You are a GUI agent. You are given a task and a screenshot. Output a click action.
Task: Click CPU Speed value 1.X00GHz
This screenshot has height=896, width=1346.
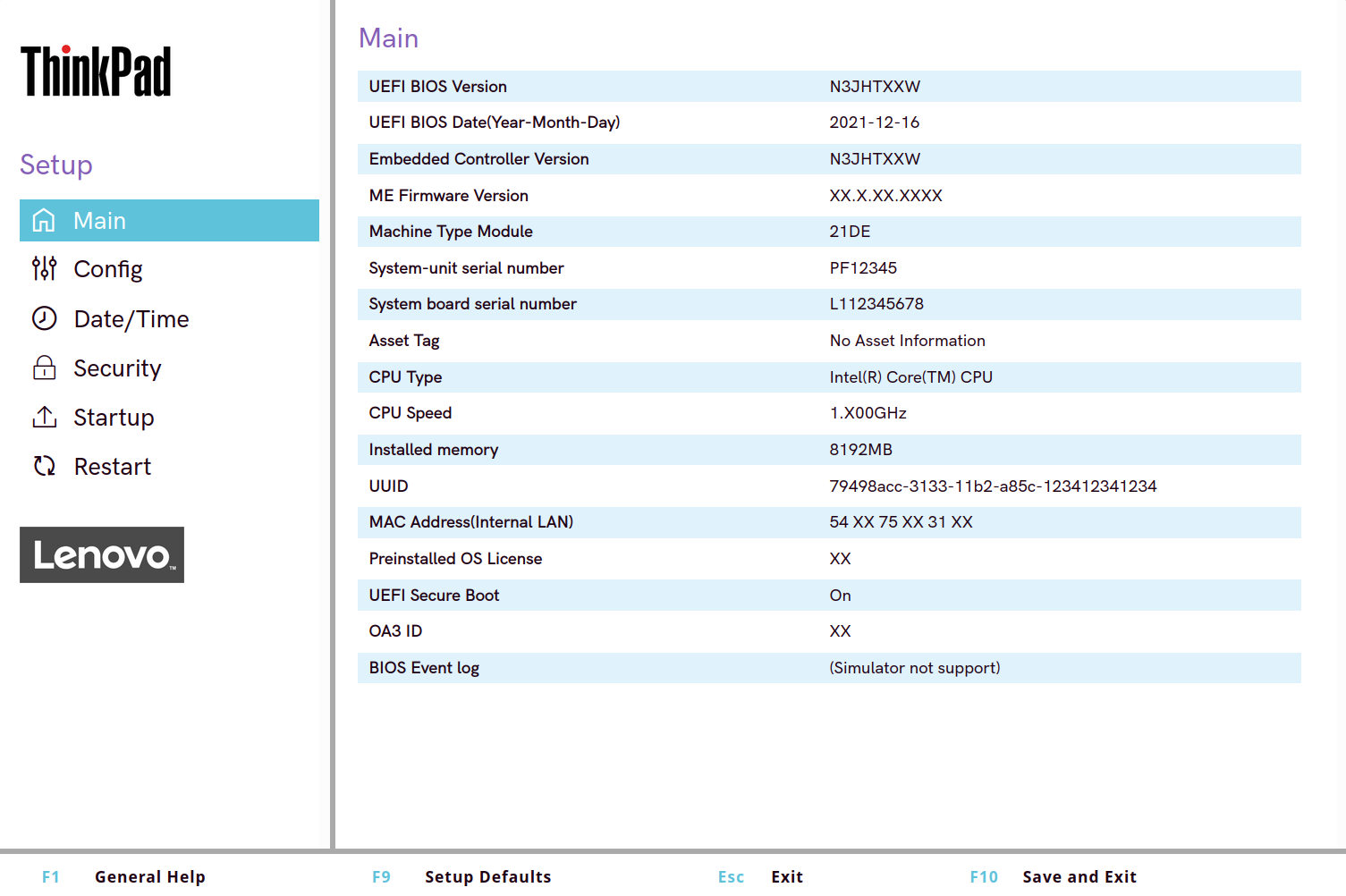coord(868,413)
